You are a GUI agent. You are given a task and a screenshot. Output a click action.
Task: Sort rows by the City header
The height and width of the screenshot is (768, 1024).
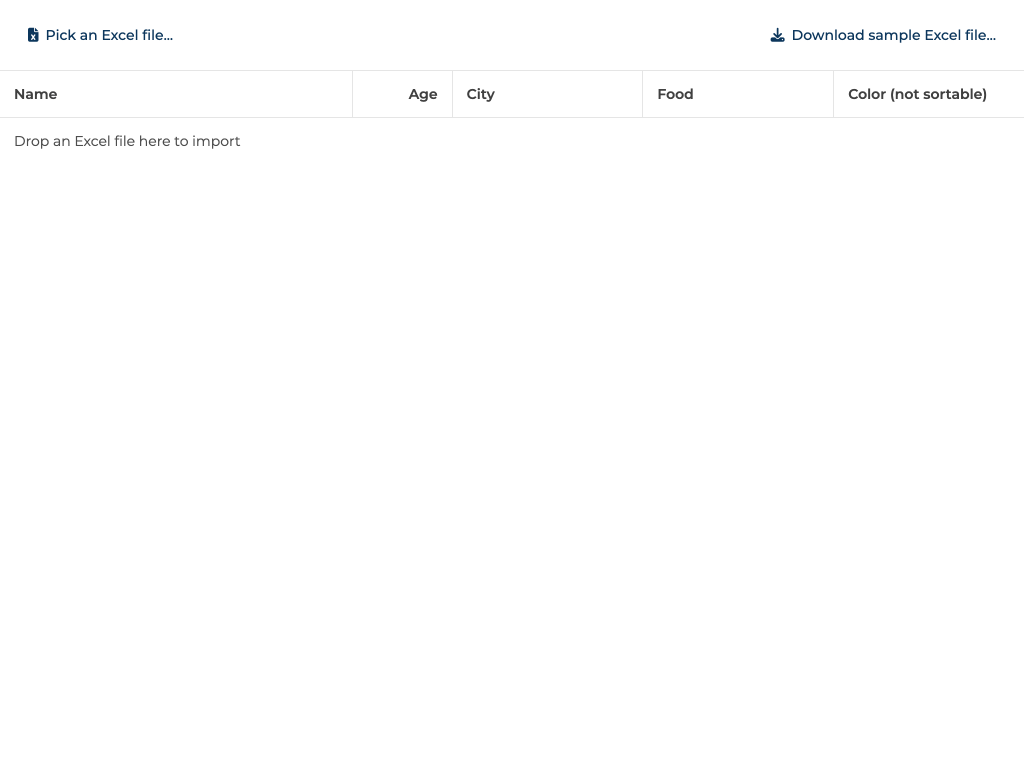tap(480, 94)
